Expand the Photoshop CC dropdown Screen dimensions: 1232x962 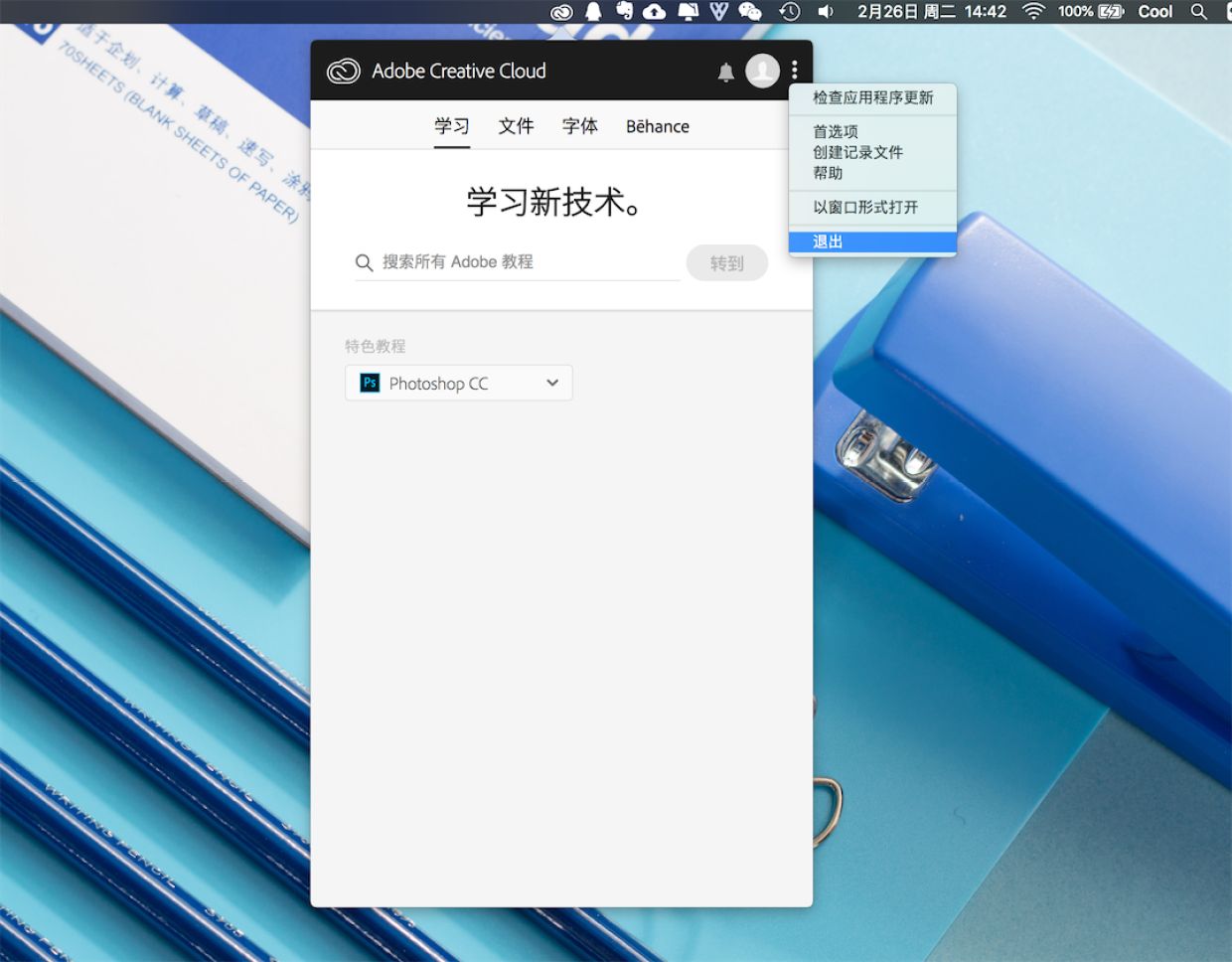coord(459,383)
